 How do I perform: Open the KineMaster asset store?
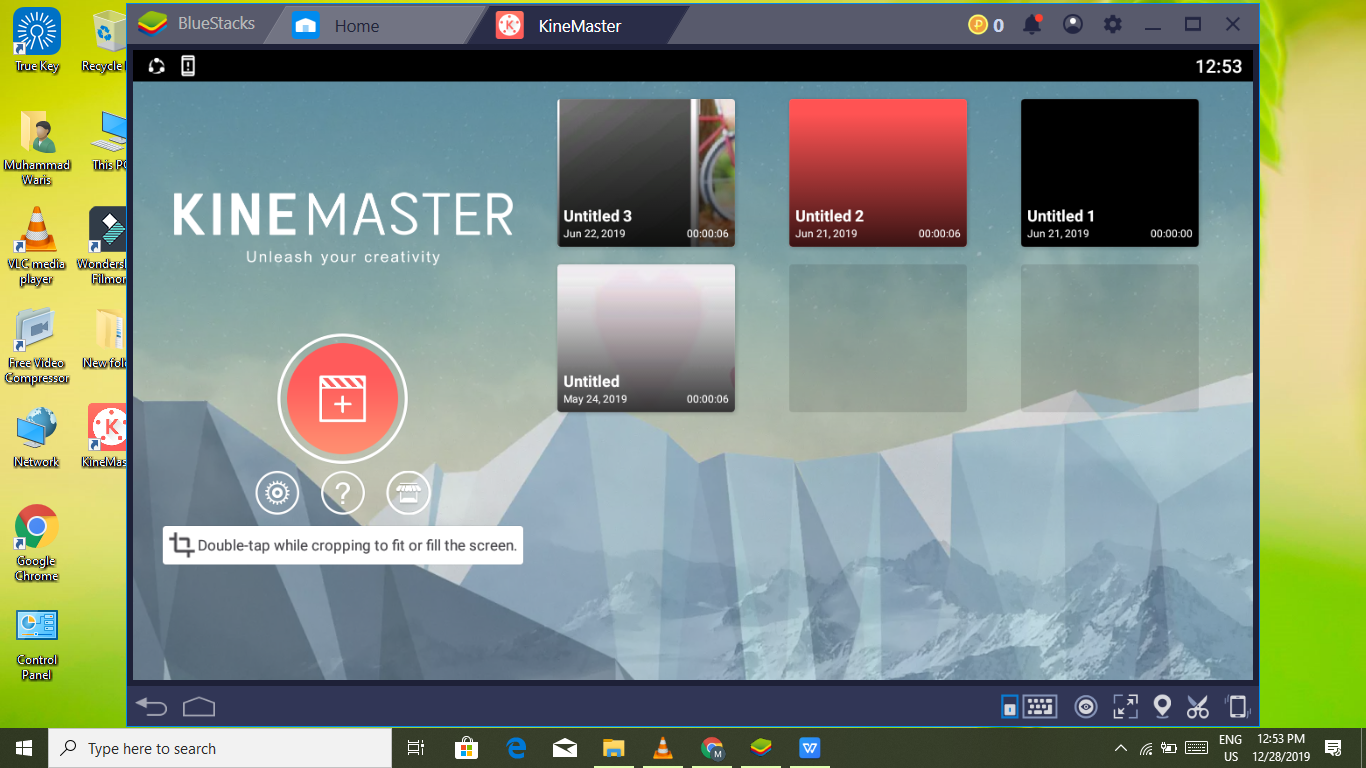[x=408, y=493]
